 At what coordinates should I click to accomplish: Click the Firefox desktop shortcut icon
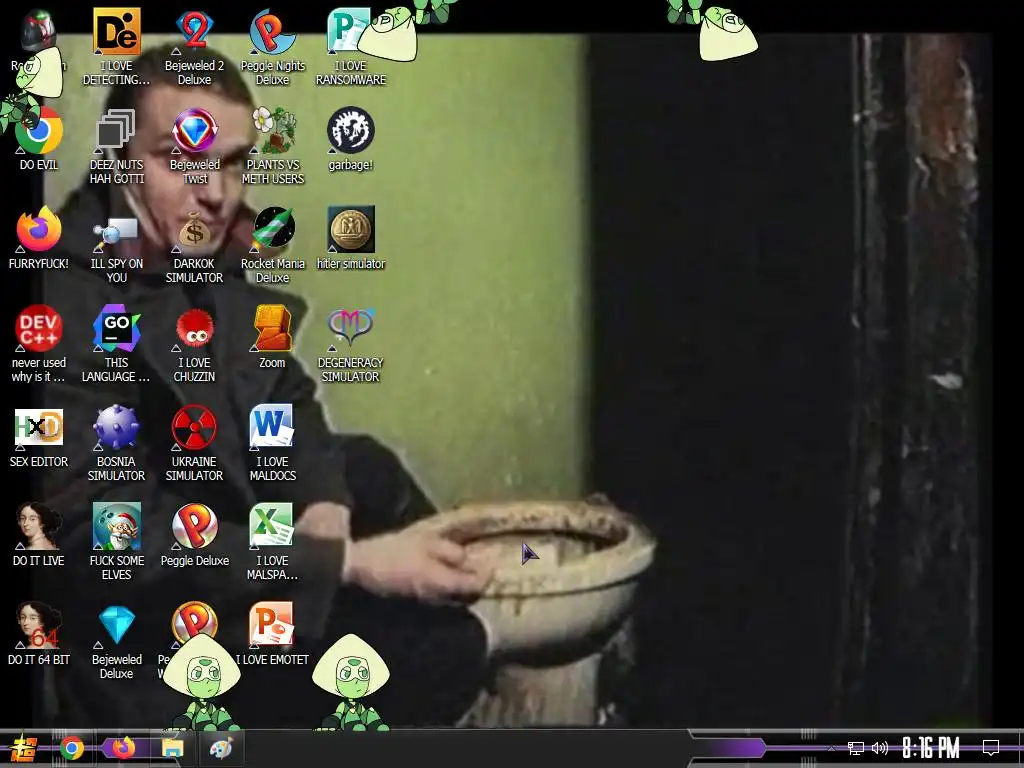click(x=39, y=229)
